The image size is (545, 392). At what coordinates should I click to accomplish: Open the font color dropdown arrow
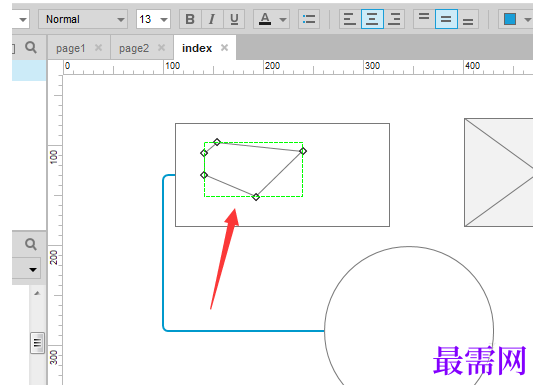283,19
